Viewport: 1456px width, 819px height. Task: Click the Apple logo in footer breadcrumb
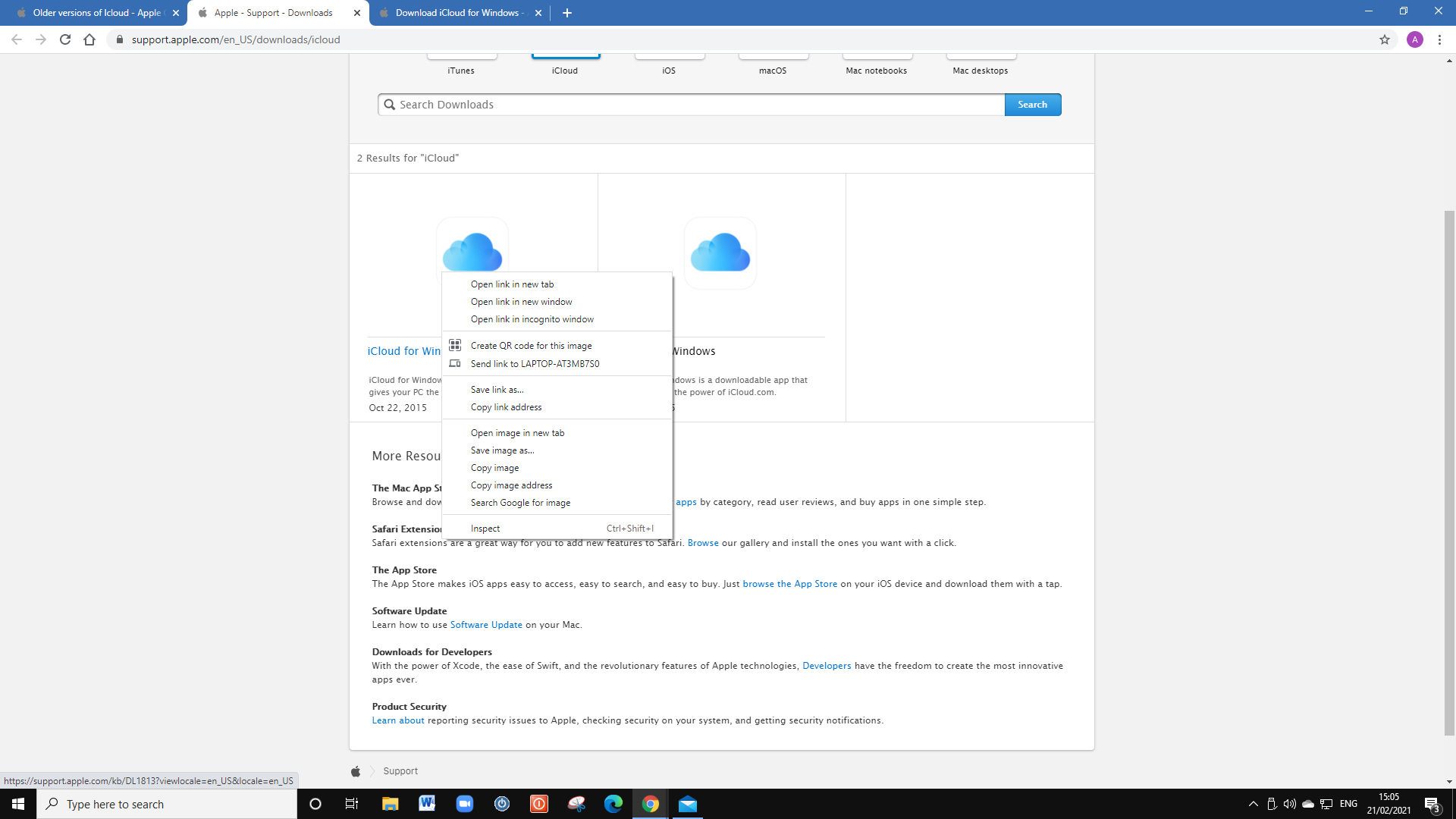[x=356, y=771]
